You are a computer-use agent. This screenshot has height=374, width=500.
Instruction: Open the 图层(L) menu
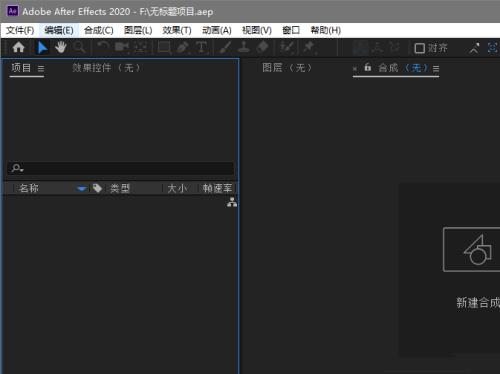click(138, 30)
